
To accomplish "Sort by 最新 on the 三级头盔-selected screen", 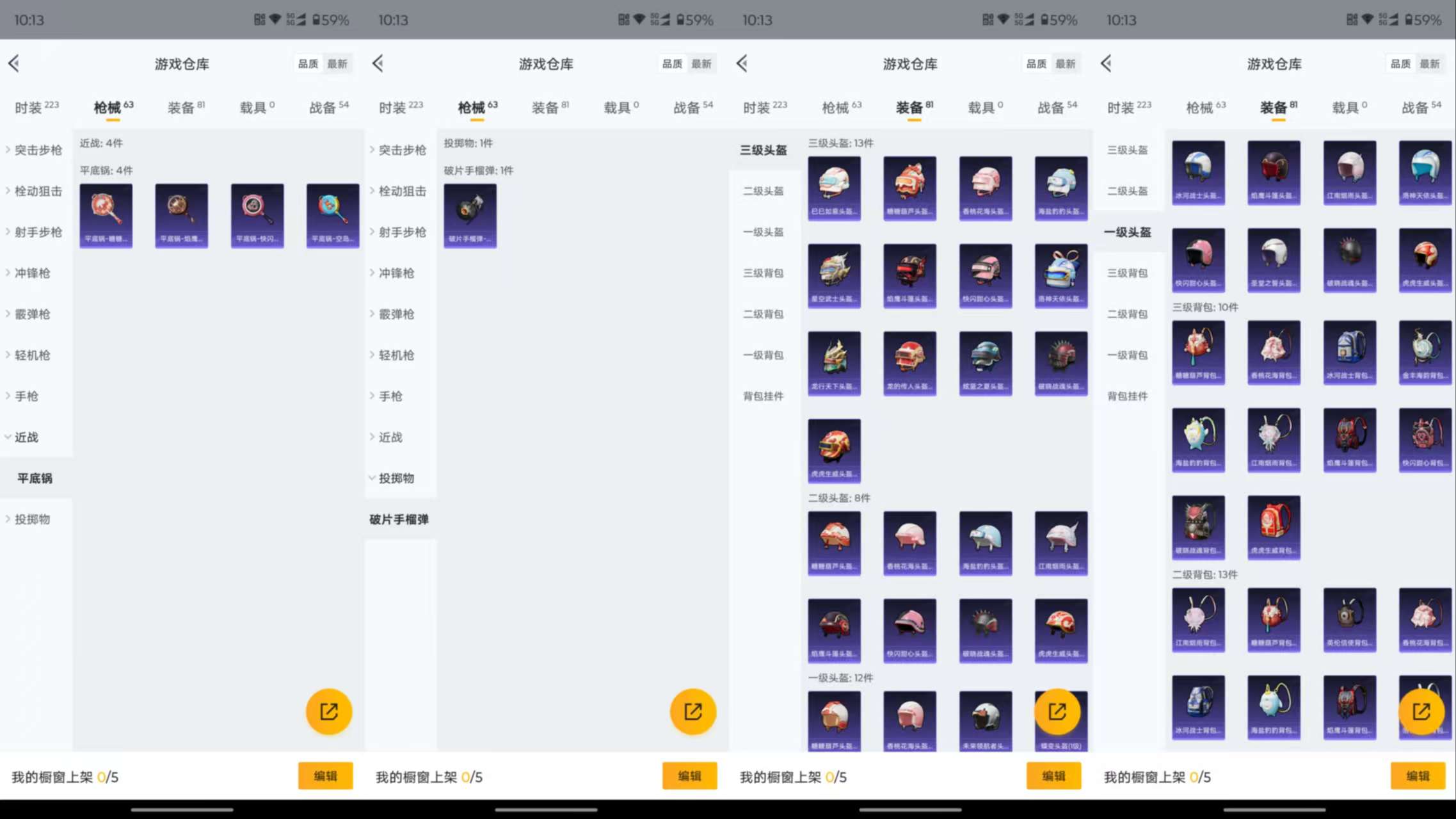I will click(1066, 64).
